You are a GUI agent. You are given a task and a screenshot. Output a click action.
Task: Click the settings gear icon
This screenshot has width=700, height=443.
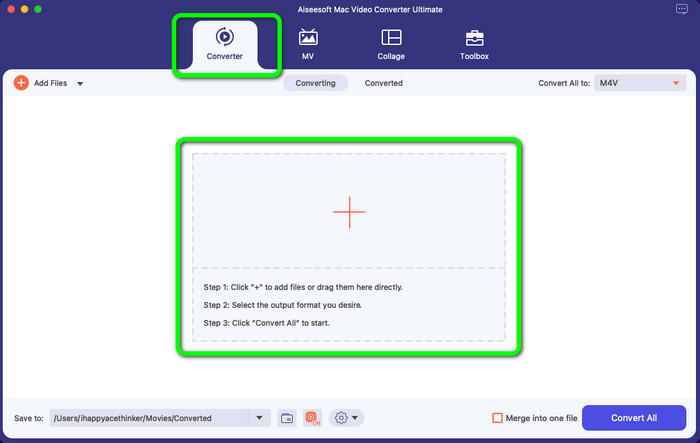click(341, 418)
